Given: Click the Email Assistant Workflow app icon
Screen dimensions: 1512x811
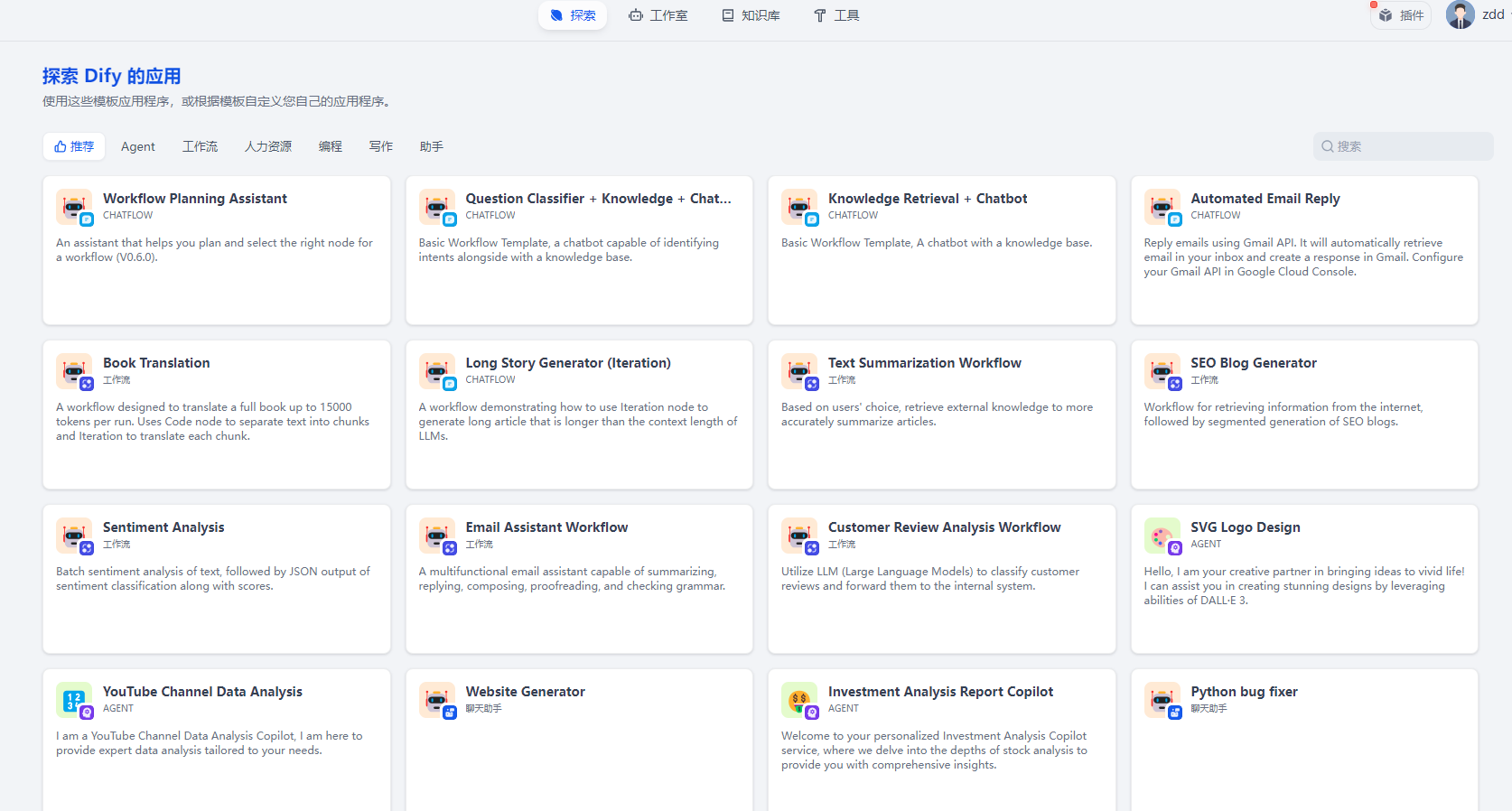Looking at the screenshot, I should coord(437,536).
